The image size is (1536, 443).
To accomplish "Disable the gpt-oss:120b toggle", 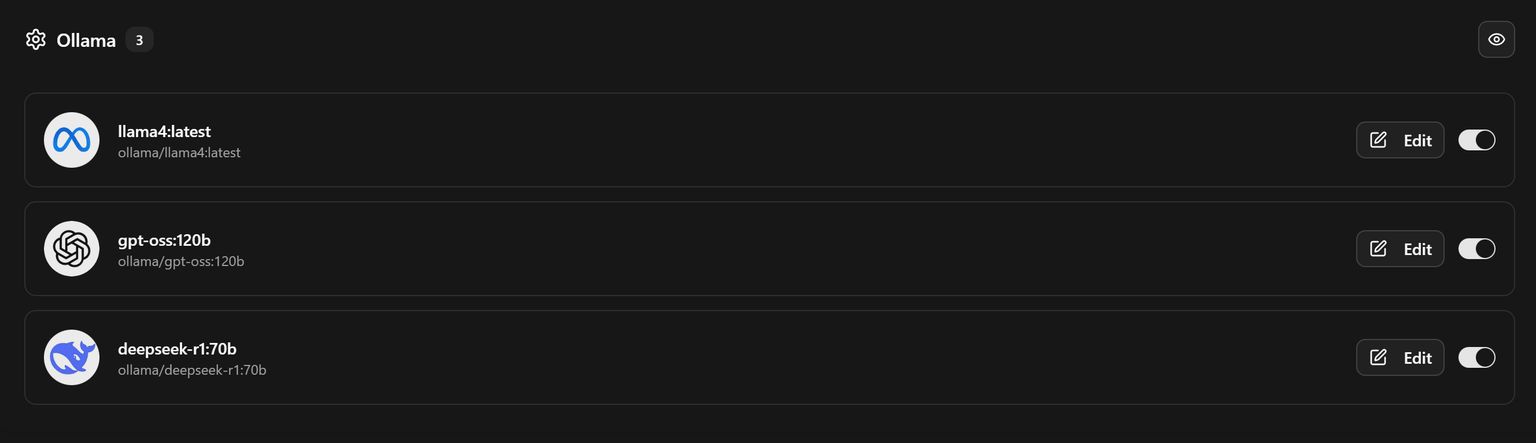I will tap(1476, 249).
